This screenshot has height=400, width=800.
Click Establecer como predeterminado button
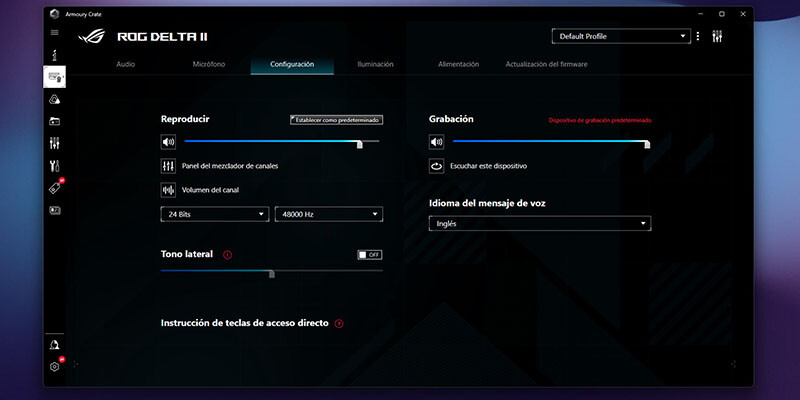click(337, 120)
